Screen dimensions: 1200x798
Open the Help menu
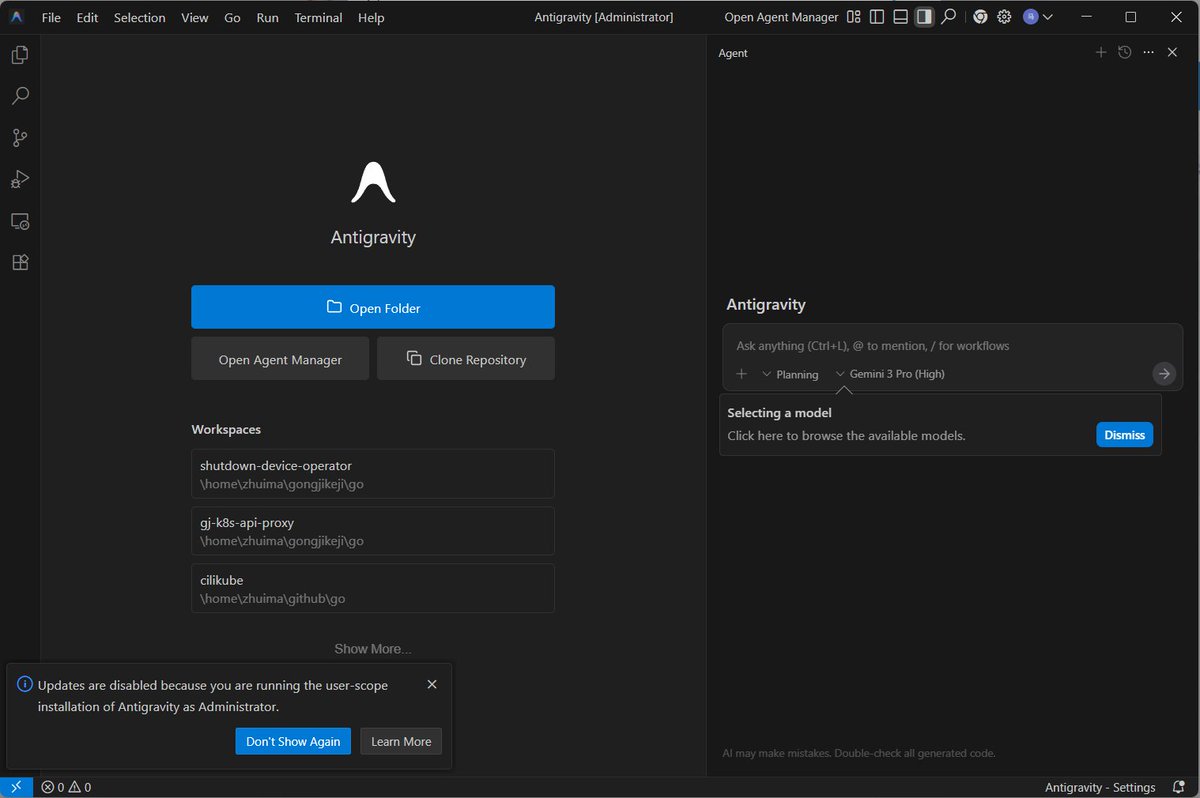pyautogui.click(x=371, y=17)
